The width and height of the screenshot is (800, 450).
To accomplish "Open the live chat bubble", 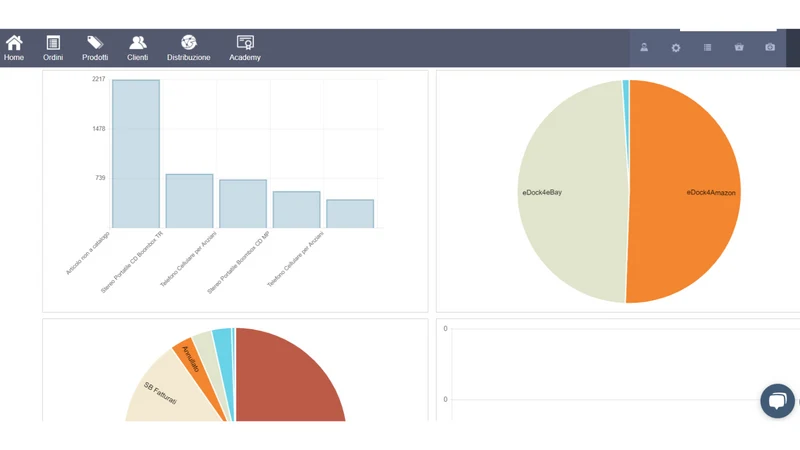I will click(x=777, y=401).
